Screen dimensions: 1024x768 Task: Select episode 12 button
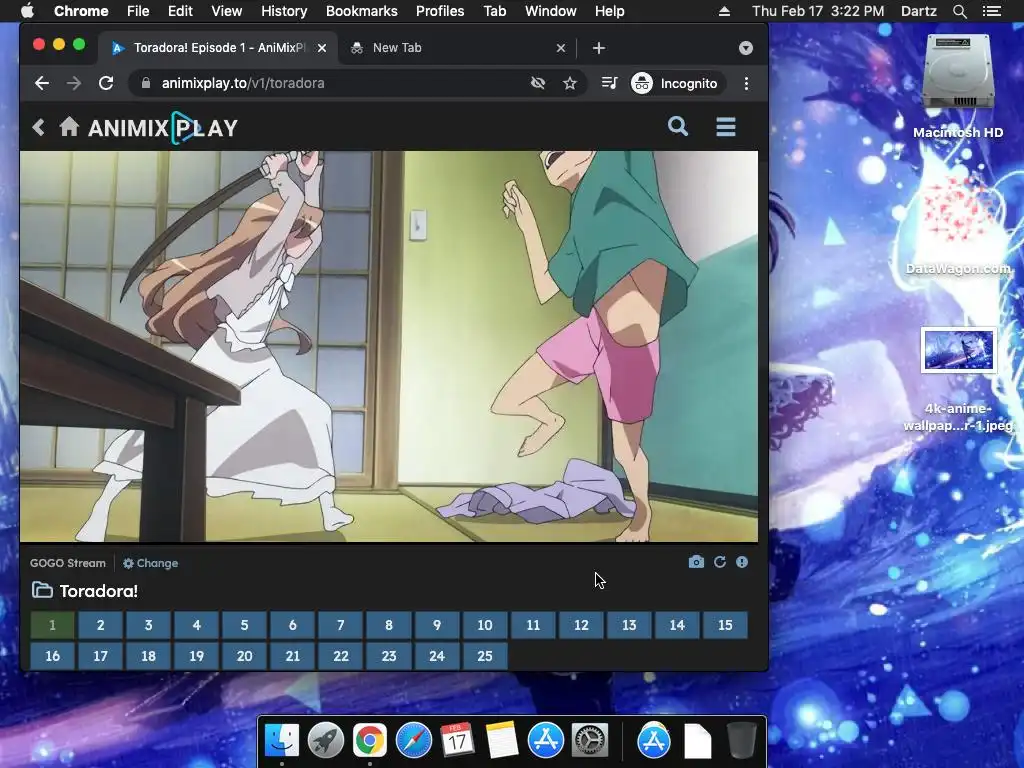coord(581,625)
